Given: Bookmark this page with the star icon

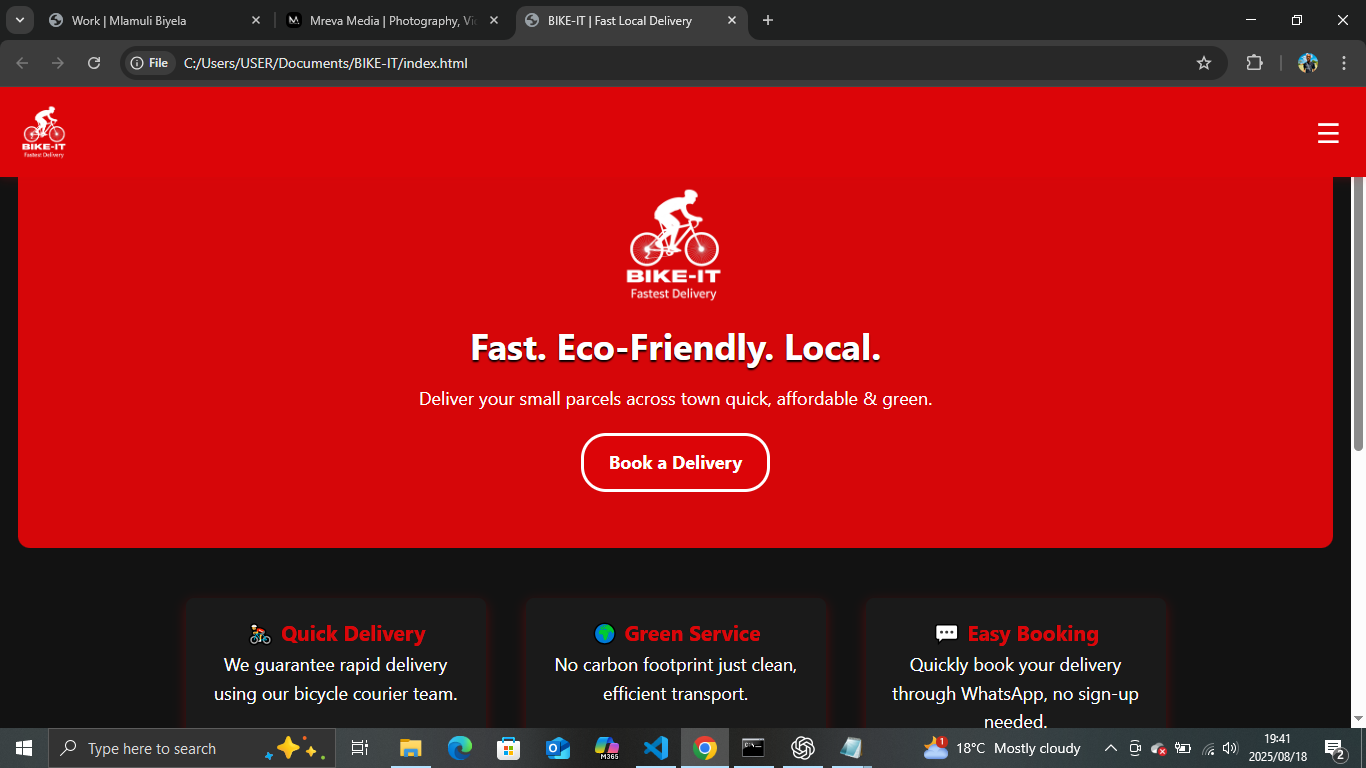Looking at the screenshot, I should click(x=1204, y=63).
